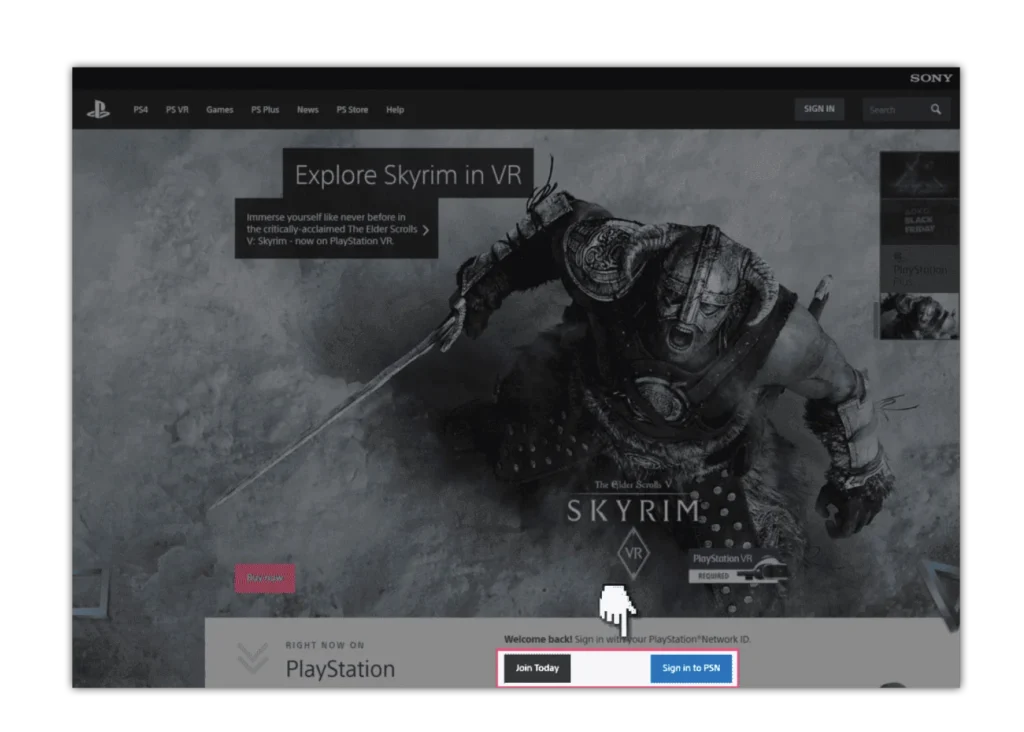Select the Skyrim warrior carousel thumbnail
The height and width of the screenshot is (732, 1024).
coord(919,315)
